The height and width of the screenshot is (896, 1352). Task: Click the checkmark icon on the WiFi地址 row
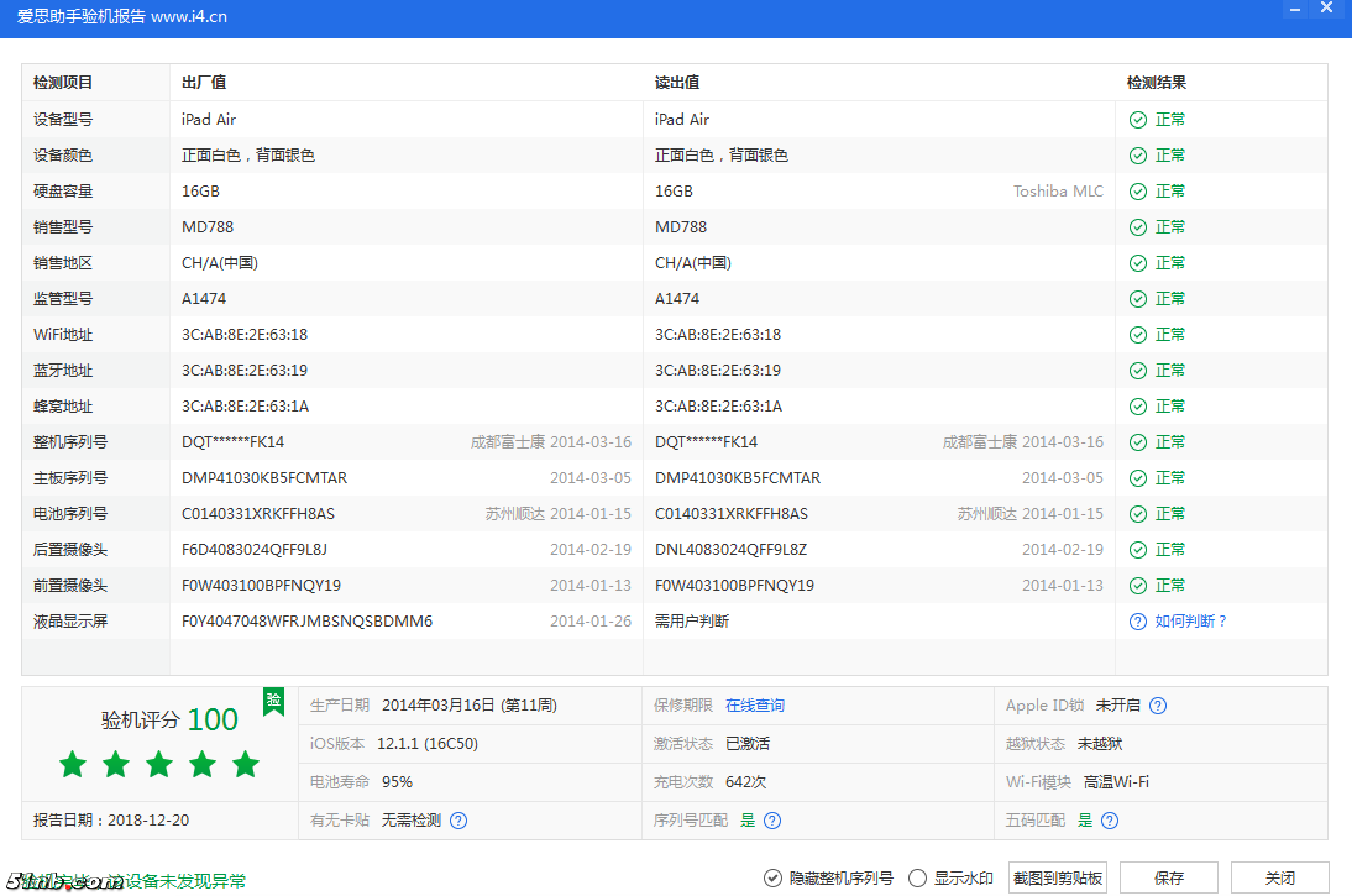[x=1139, y=334]
